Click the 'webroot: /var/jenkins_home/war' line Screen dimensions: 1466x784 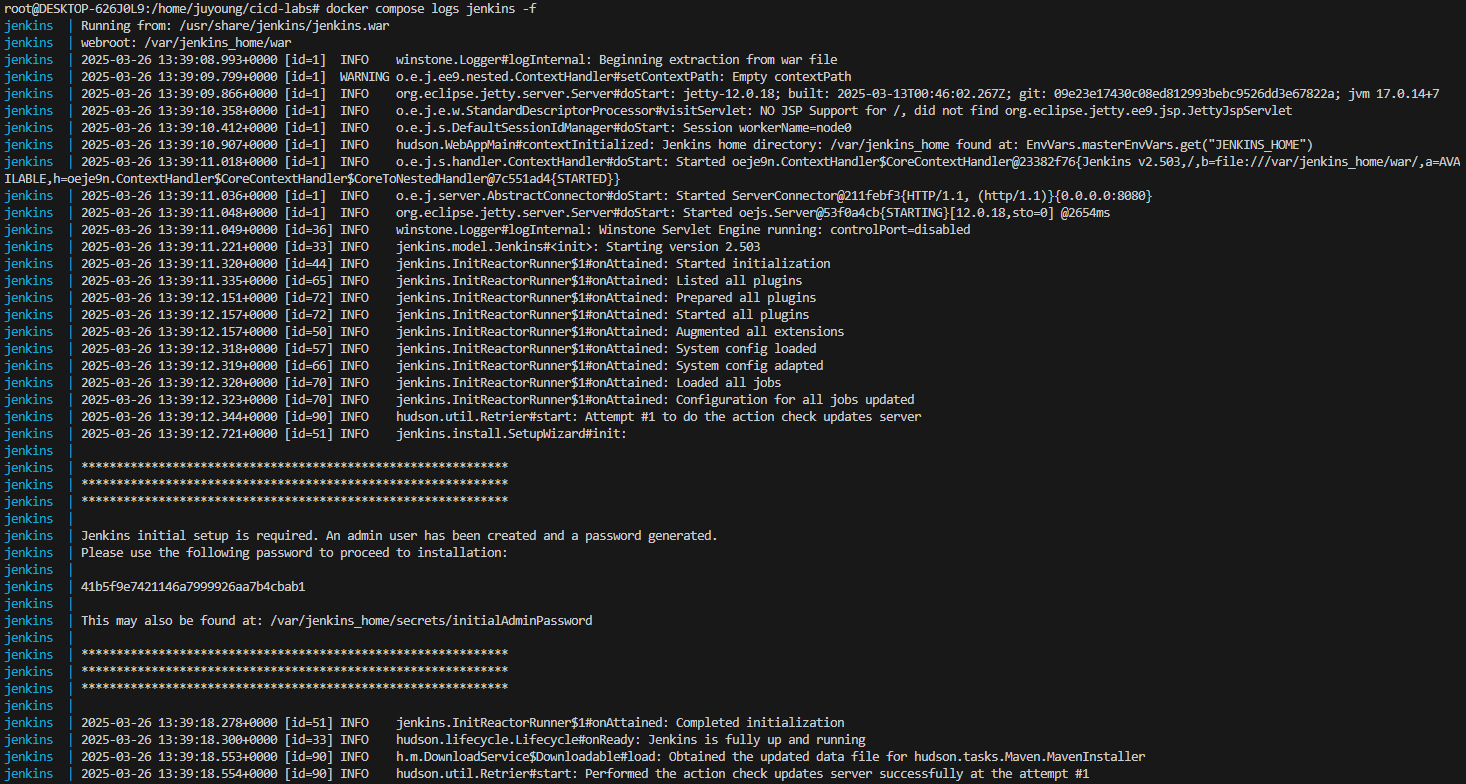186,43
